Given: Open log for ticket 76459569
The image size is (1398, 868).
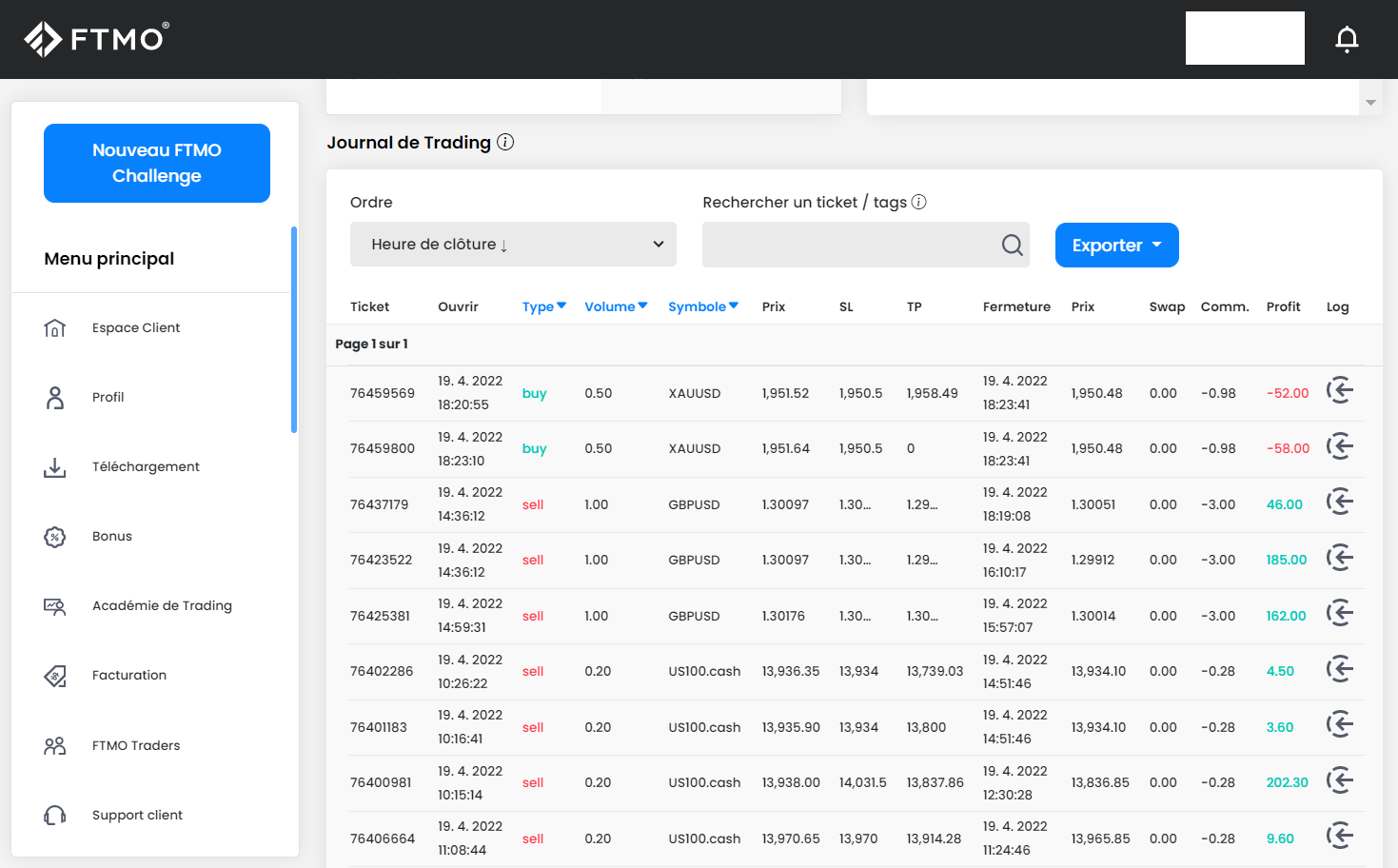Looking at the screenshot, I should [x=1340, y=390].
